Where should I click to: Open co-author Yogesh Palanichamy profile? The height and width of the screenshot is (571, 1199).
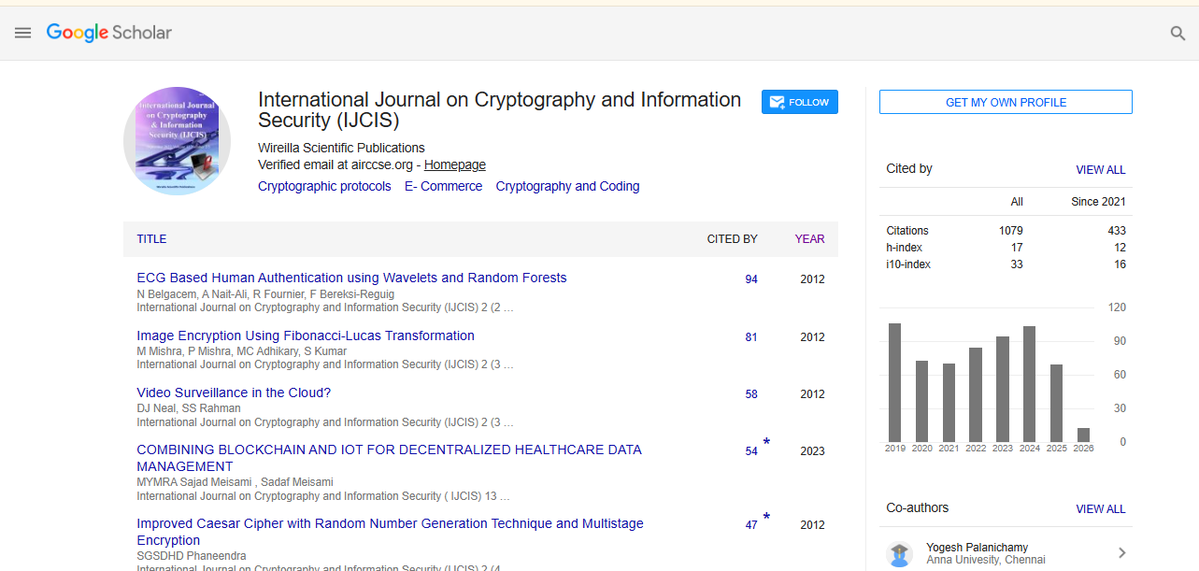tap(976, 547)
